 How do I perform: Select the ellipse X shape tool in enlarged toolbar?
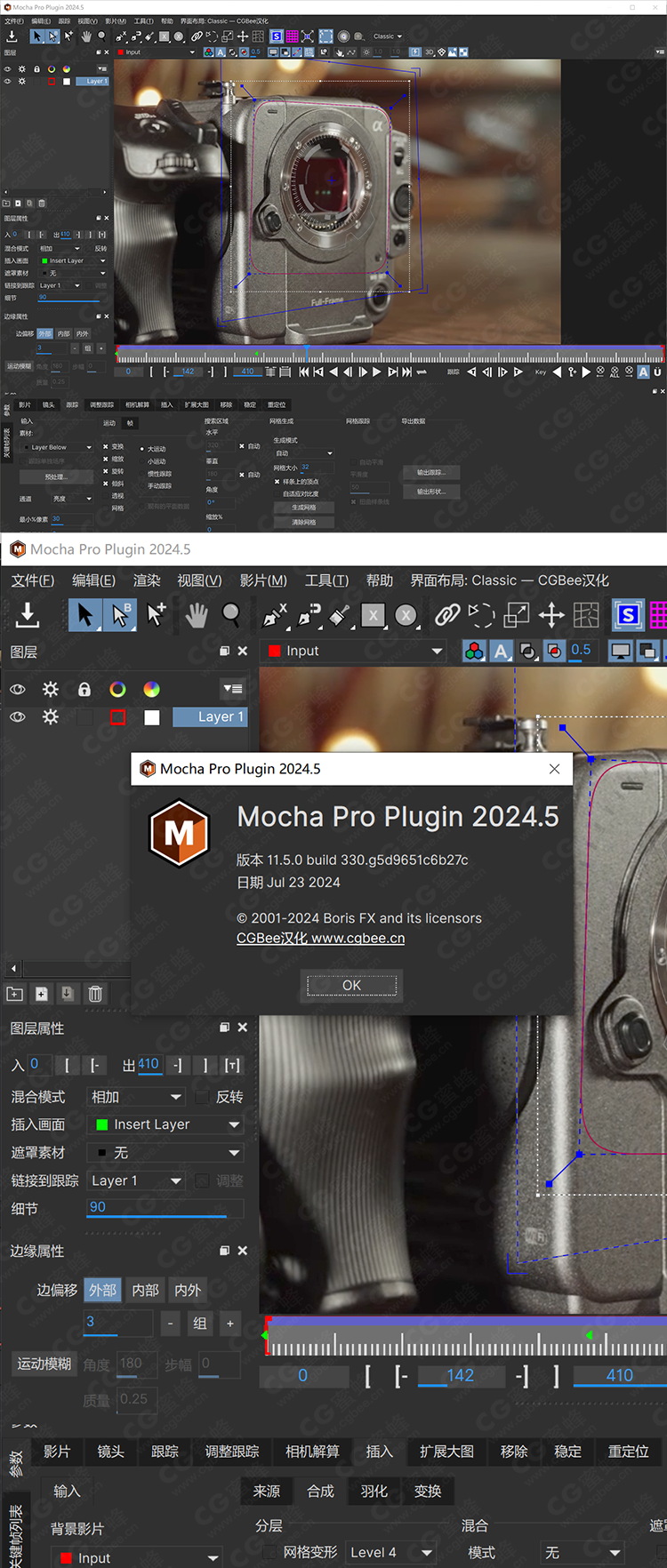coord(406,615)
